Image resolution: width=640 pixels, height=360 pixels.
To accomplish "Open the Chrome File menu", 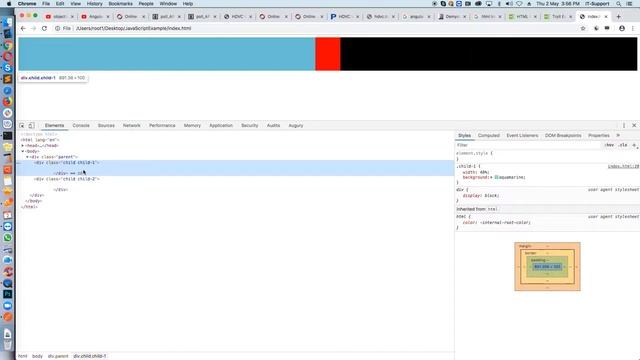I will coord(46,4).
